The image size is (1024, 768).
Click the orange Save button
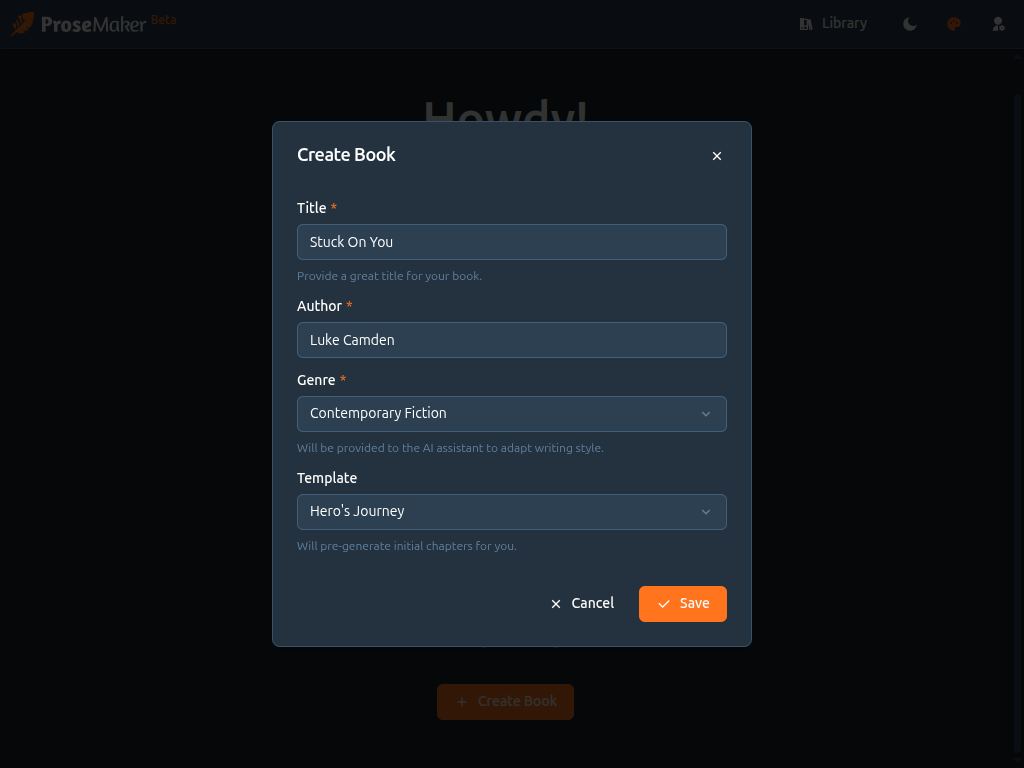(683, 604)
